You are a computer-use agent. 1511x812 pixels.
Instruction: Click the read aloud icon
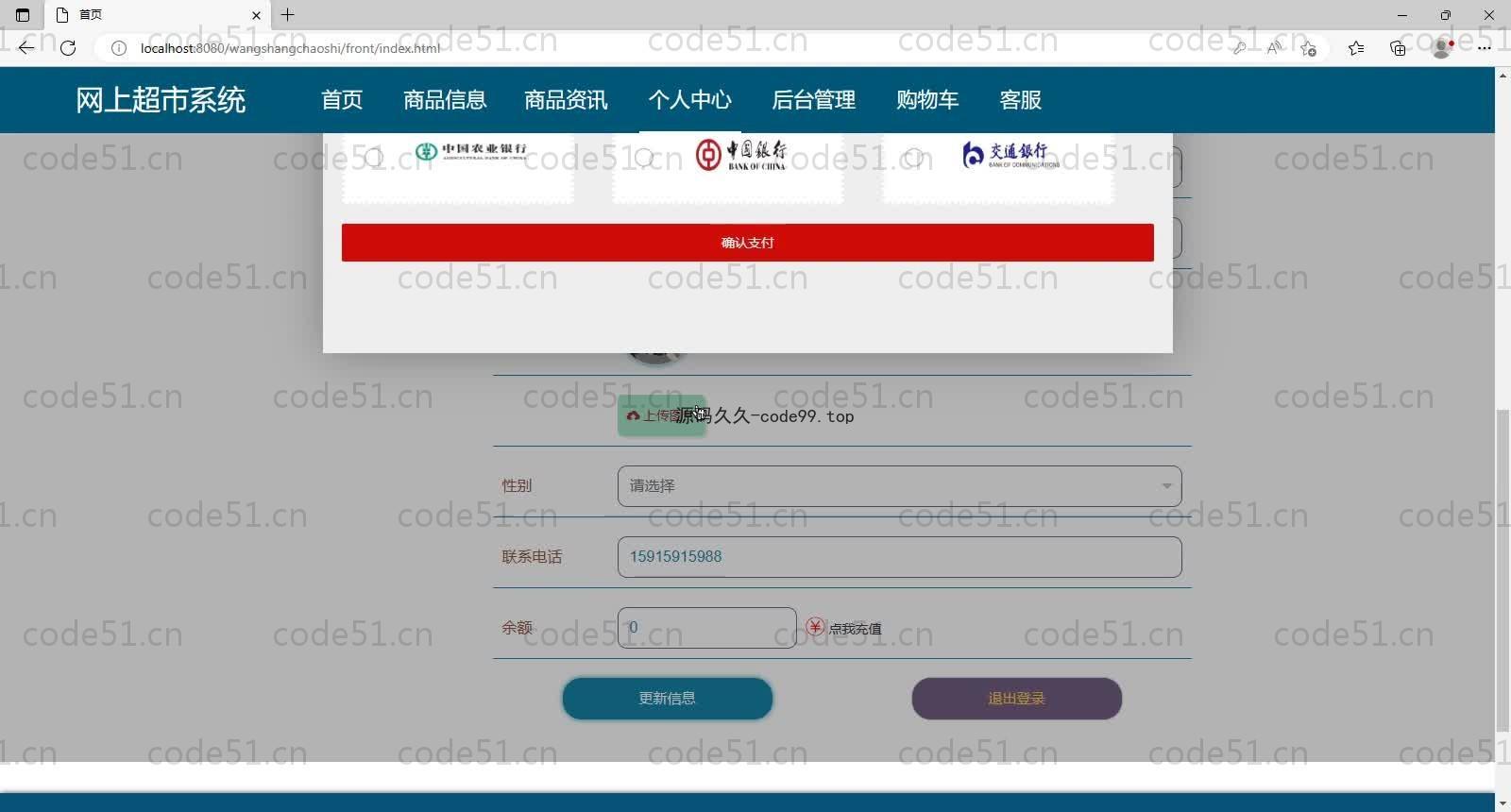pyautogui.click(x=1274, y=48)
